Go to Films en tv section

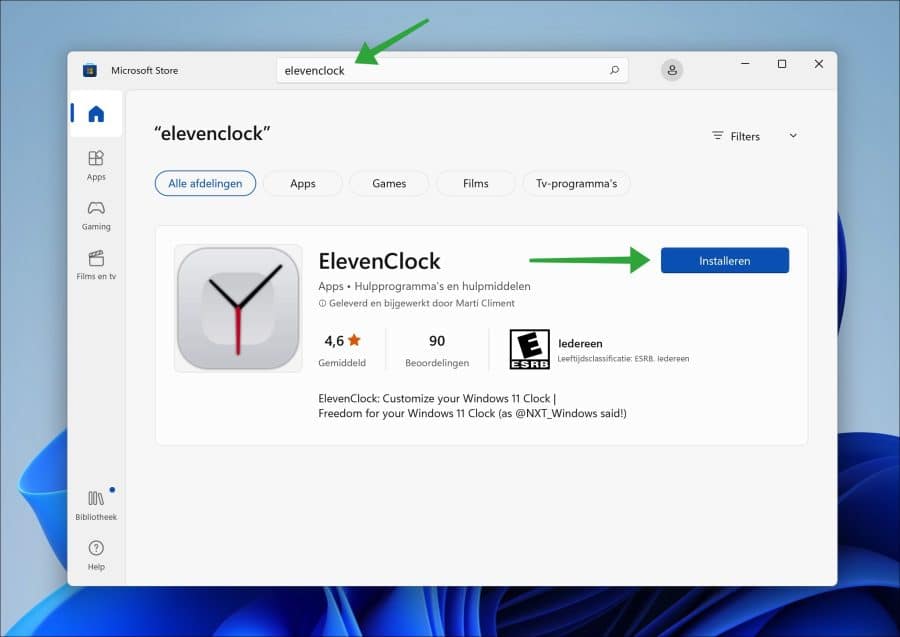tap(95, 263)
